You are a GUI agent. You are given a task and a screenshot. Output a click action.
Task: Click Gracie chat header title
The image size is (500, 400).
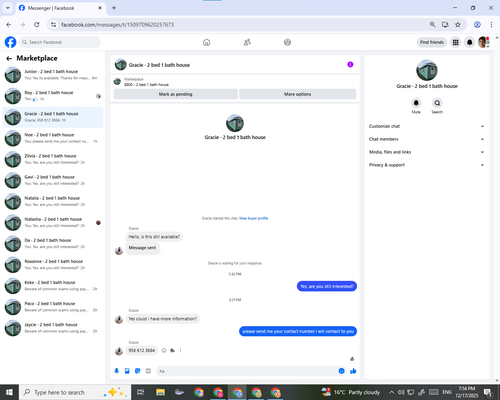[159, 65]
